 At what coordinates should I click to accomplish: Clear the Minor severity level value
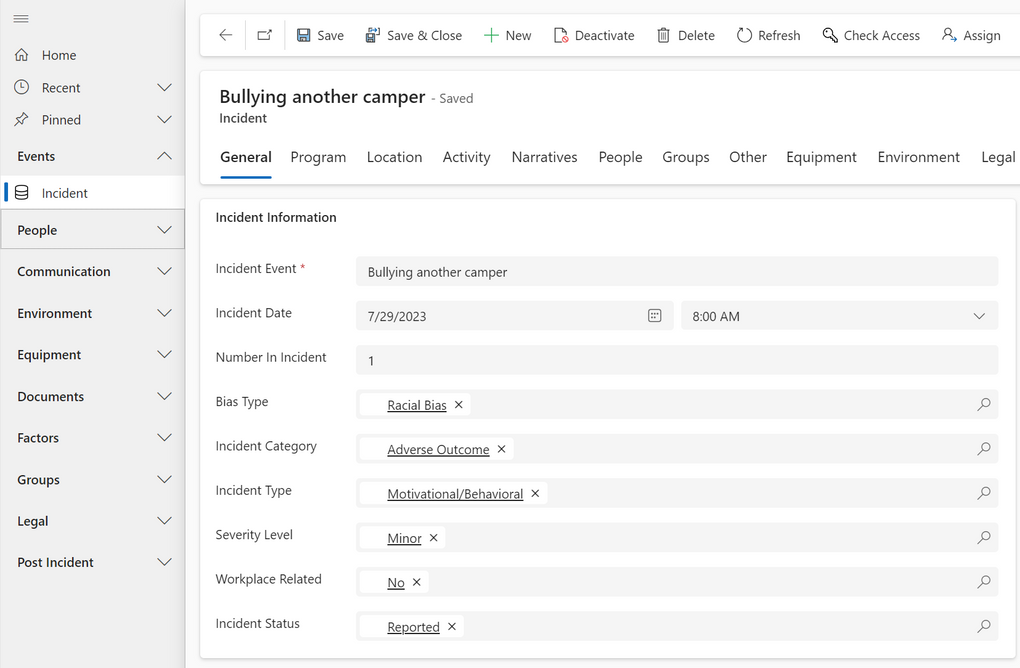pyautogui.click(x=433, y=538)
